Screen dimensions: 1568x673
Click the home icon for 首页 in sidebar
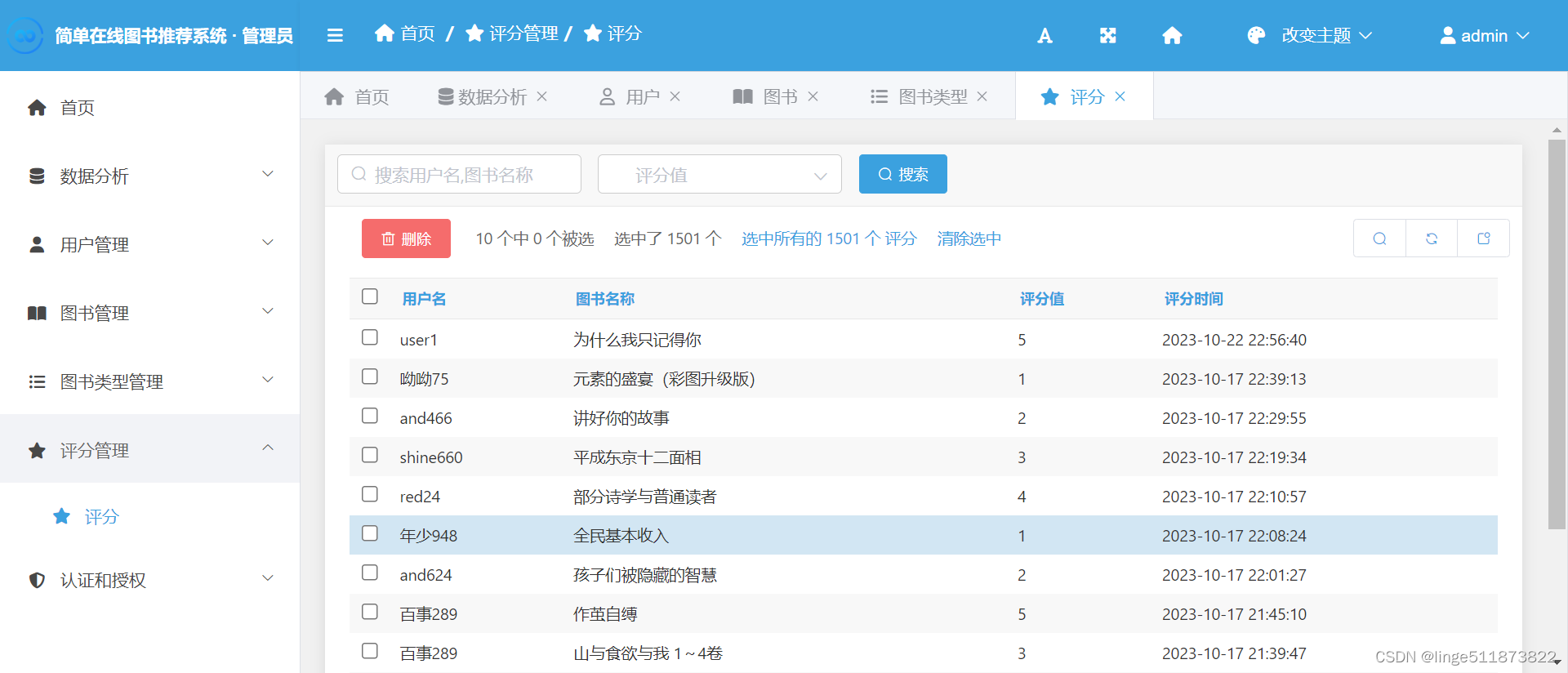click(37, 108)
